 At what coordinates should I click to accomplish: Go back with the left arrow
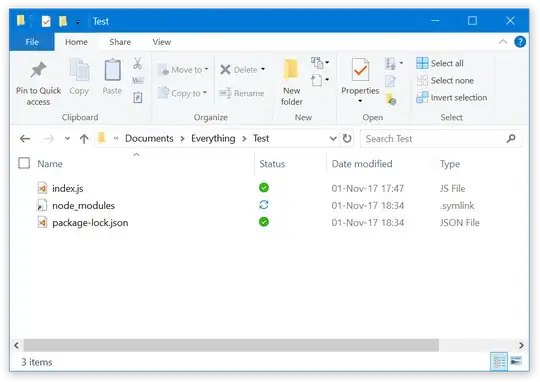25,139
